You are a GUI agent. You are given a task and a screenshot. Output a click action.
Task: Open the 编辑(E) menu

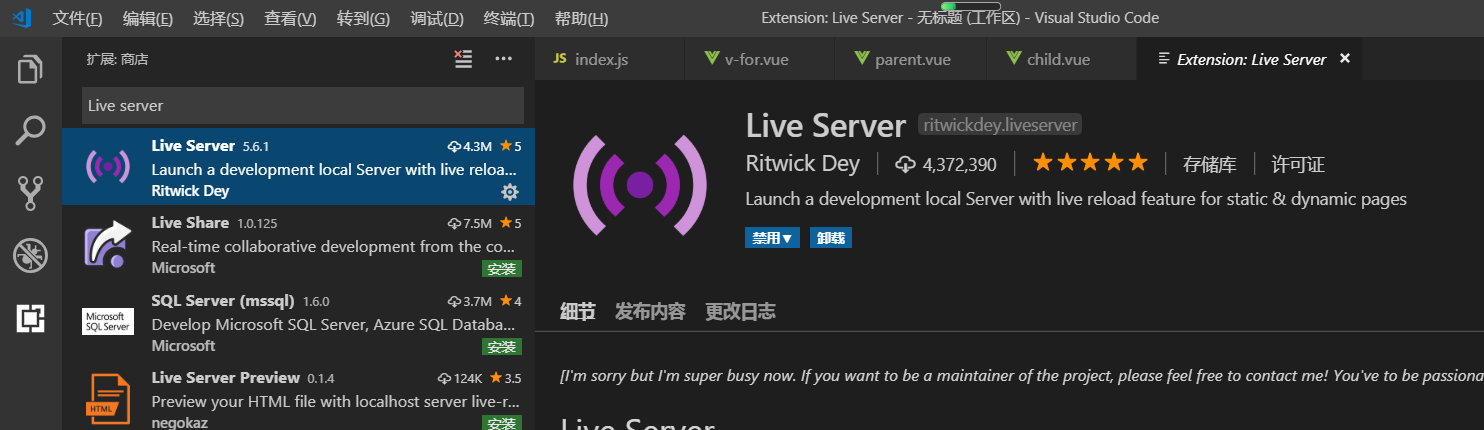[x=148, y=18]
